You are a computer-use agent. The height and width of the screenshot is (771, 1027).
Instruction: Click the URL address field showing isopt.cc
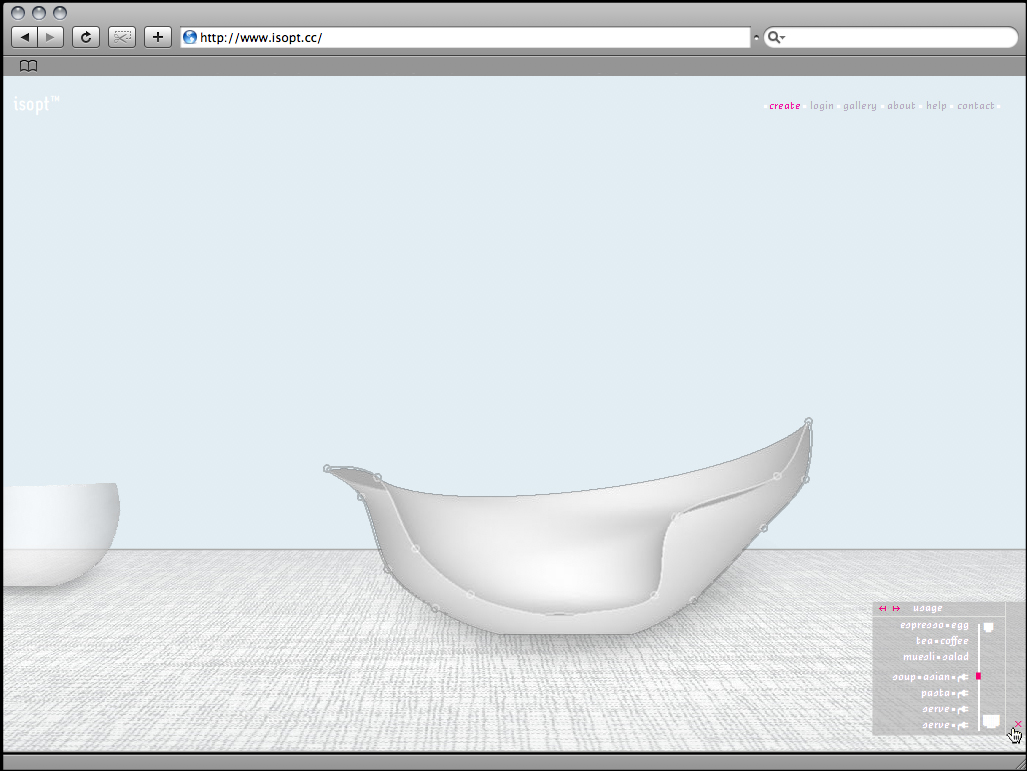(x=465, y=37)
